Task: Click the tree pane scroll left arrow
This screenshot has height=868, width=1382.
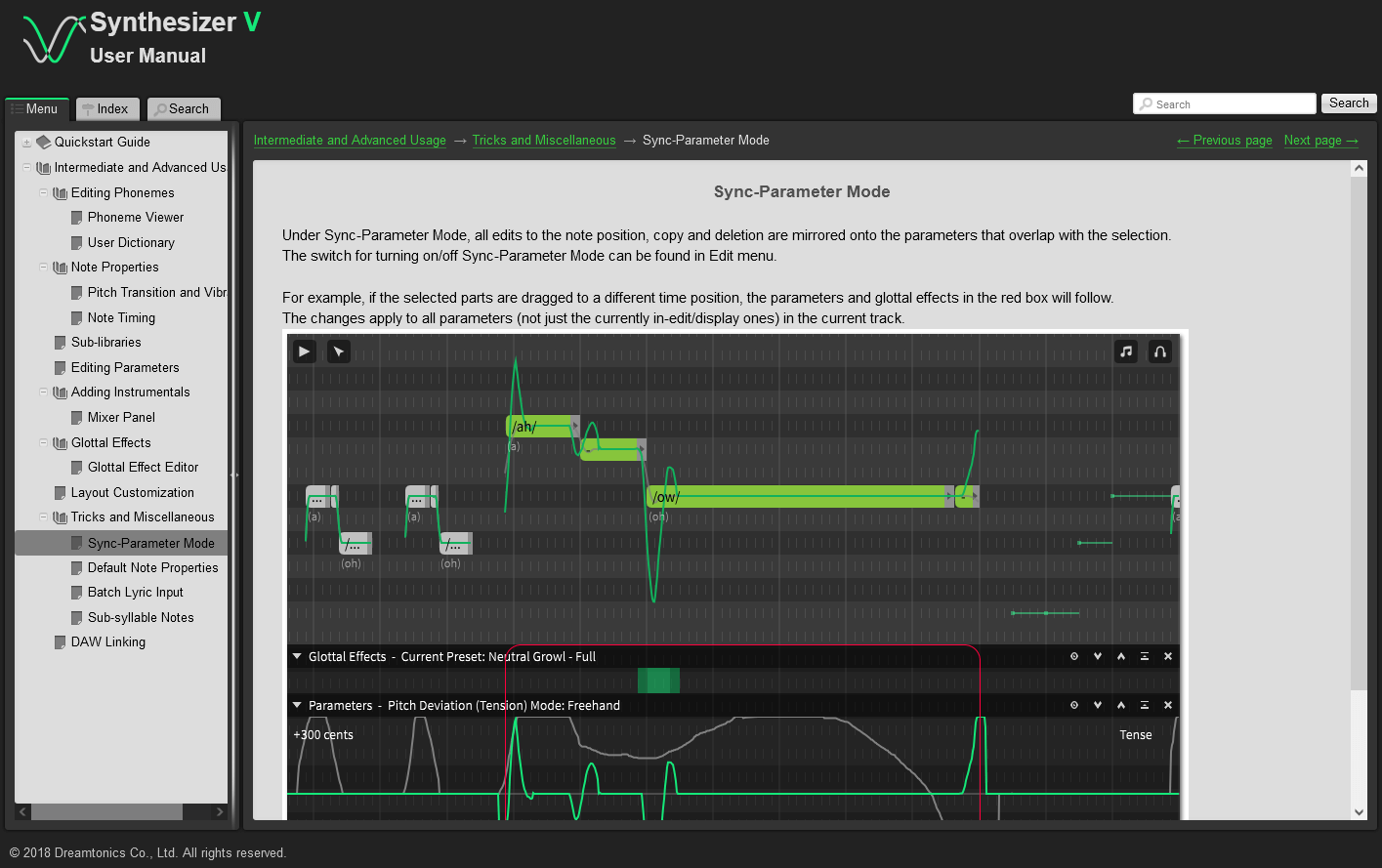Action: point(23,811)
